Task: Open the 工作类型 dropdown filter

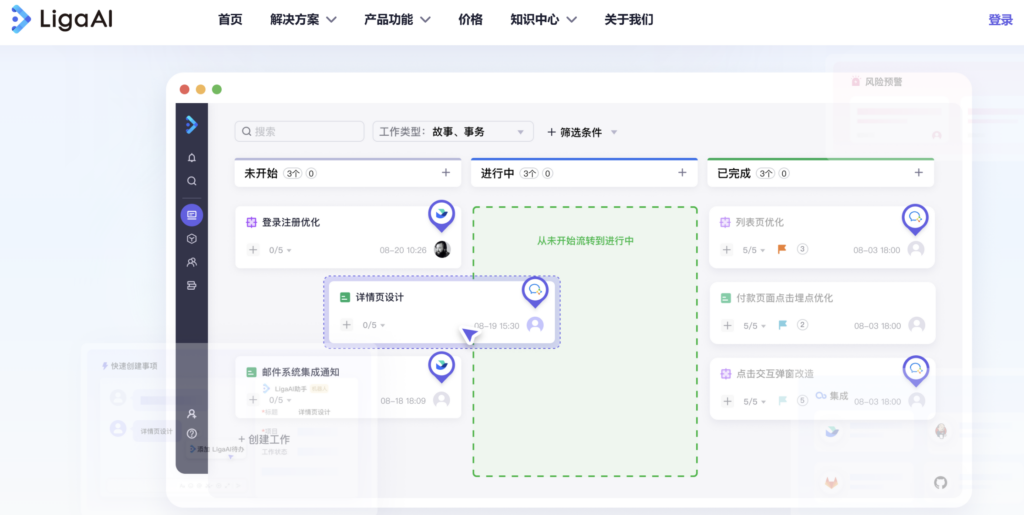Action: pos(453,132)
